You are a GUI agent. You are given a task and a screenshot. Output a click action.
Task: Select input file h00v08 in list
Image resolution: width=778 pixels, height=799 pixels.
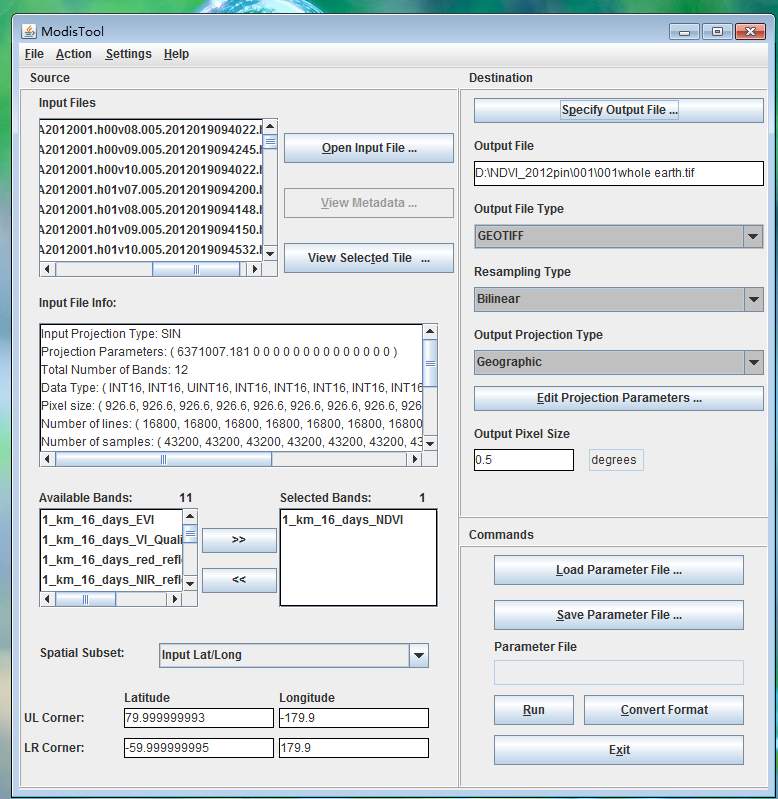151,130
